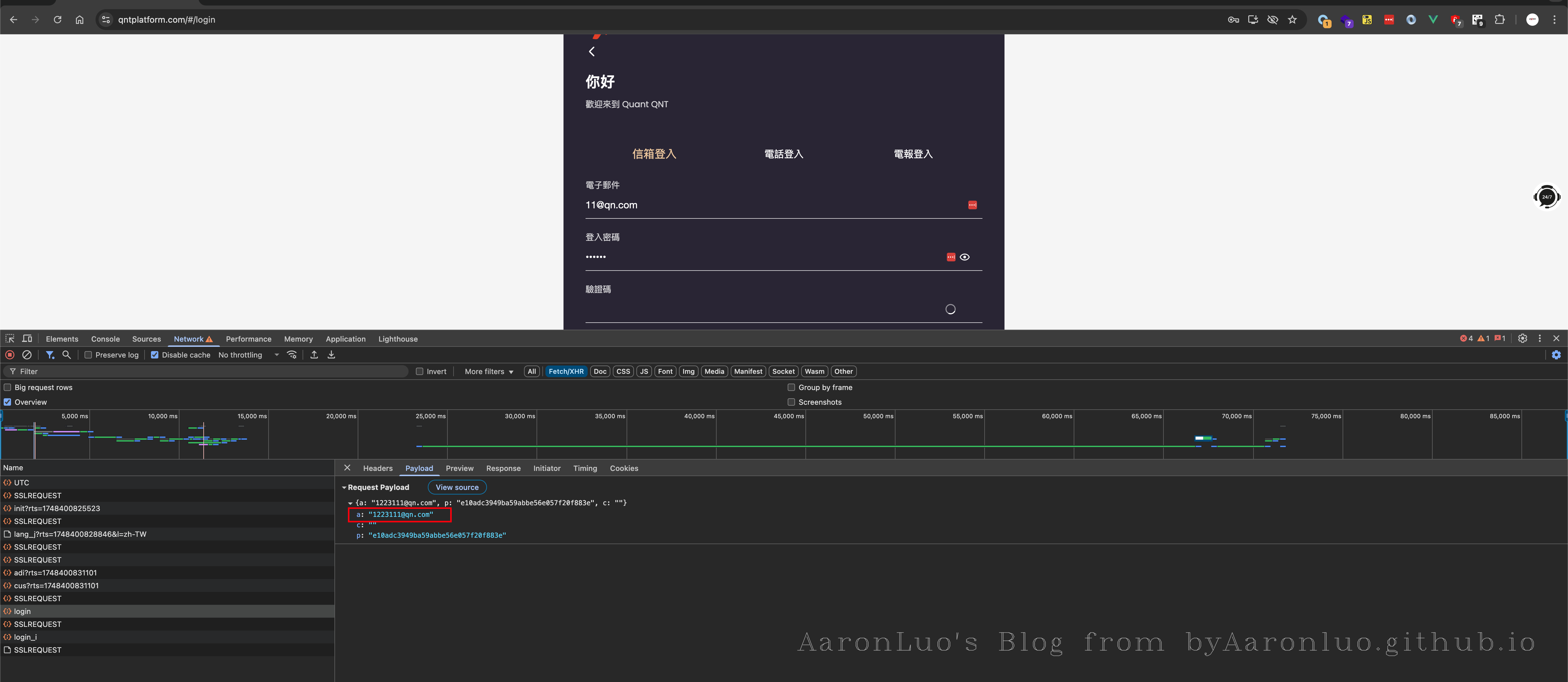Show password with the eye icon
This screenshot has width=1568, height=682.
pyautogui.click(x=965, y=257)
